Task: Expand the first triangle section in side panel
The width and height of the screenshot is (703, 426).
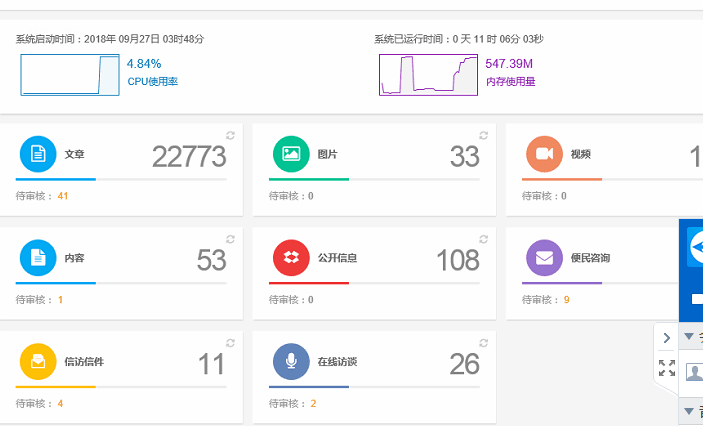Action: tap(690, 337)
